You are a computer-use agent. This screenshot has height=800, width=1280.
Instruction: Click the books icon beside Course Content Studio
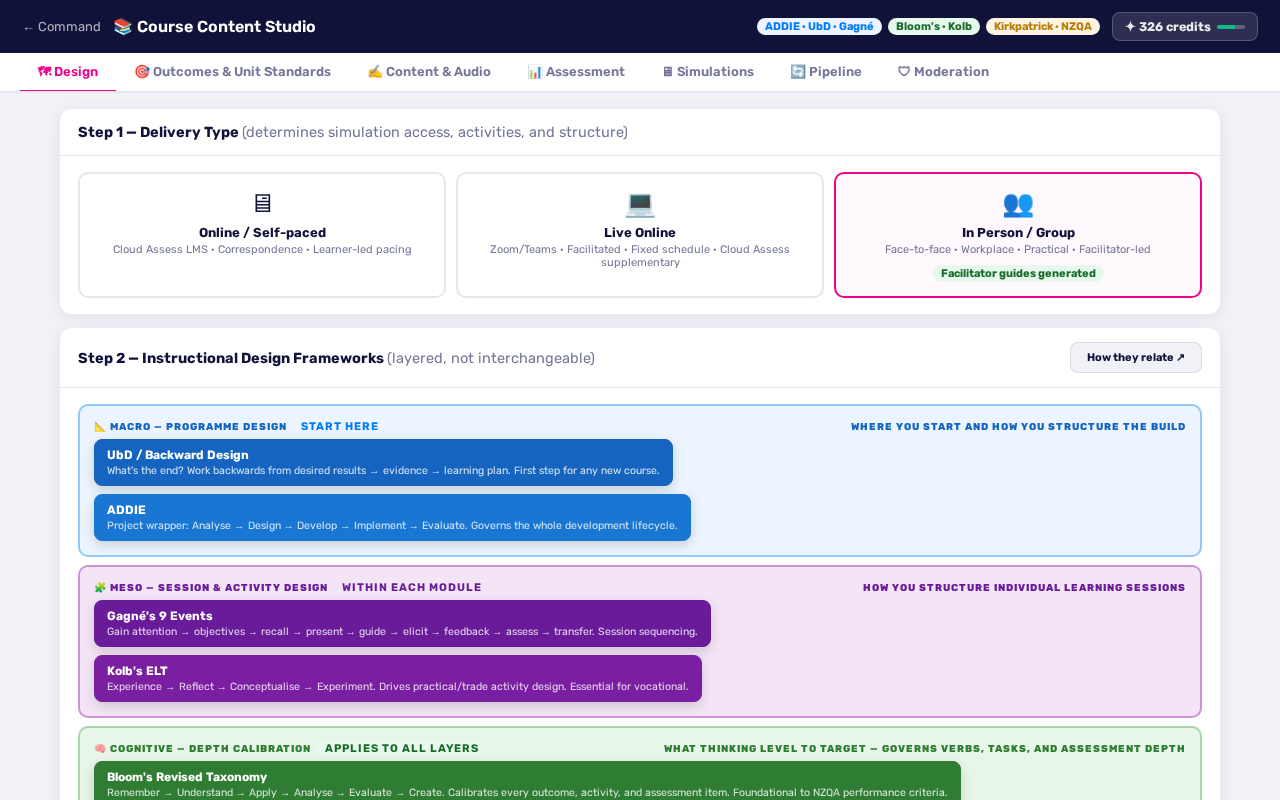coord(123,27)
